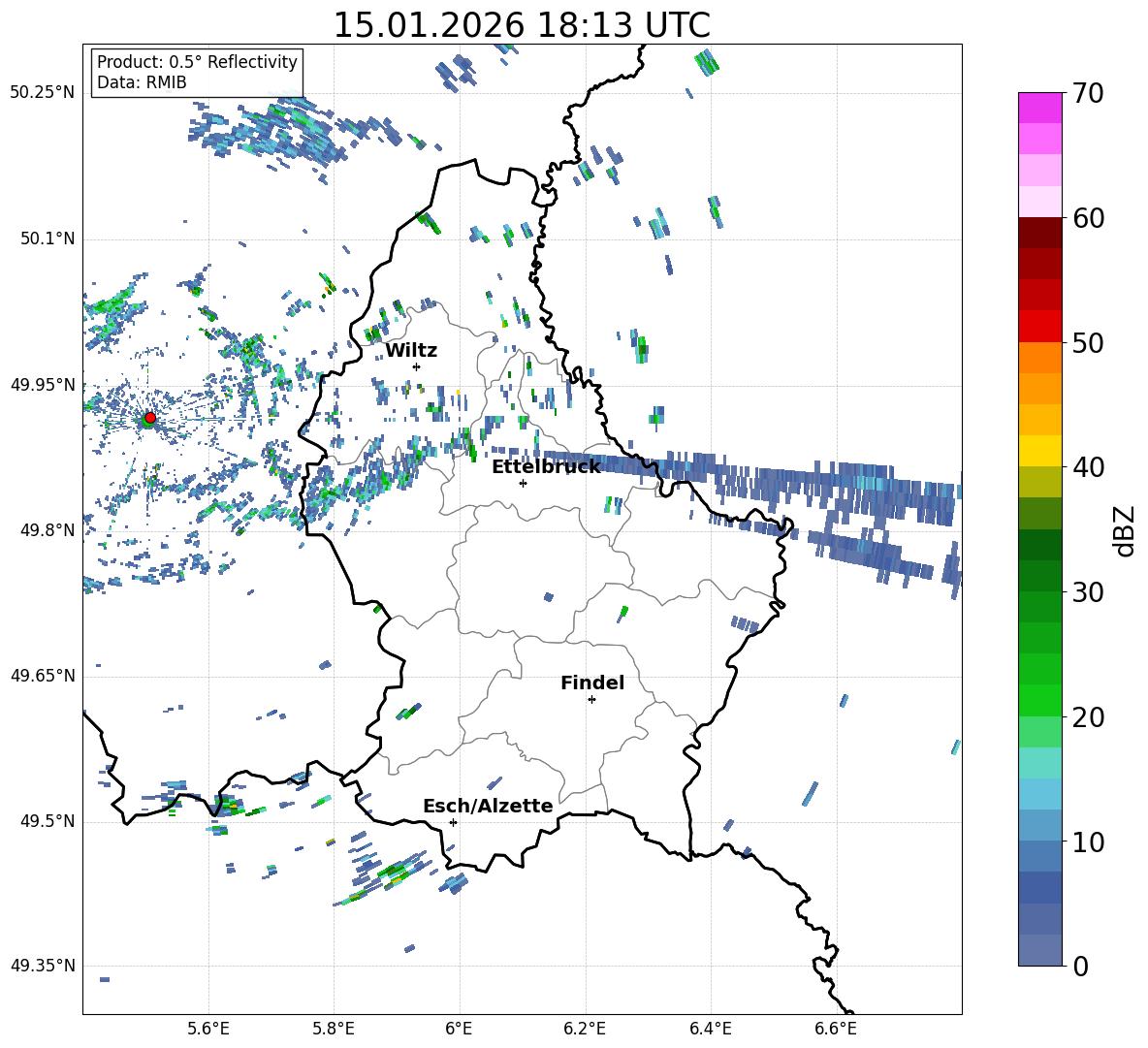Click the 30 colorbar tick label

point(1088,592)
